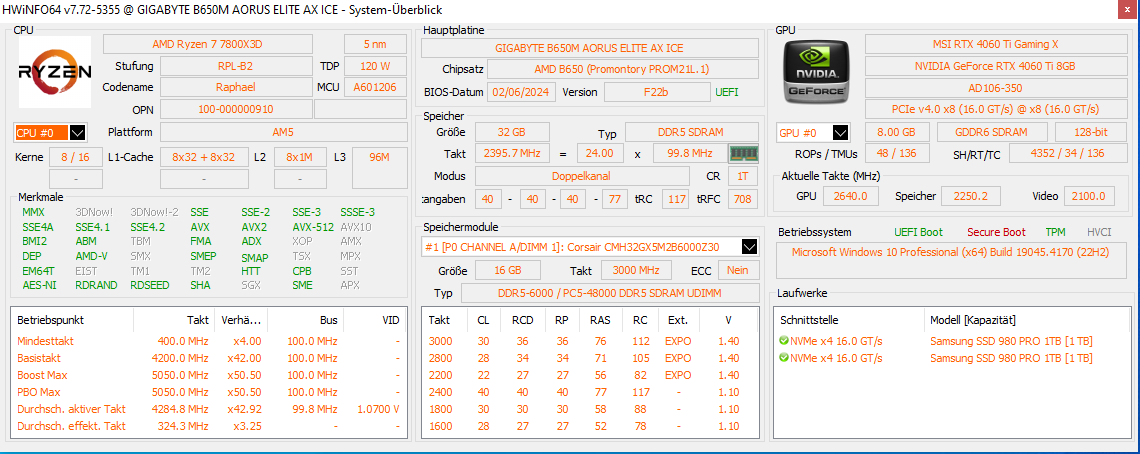Viewport: 1140px width, 454px height.
Task: Click the OPN value 100-000000910
Action: 236,109
